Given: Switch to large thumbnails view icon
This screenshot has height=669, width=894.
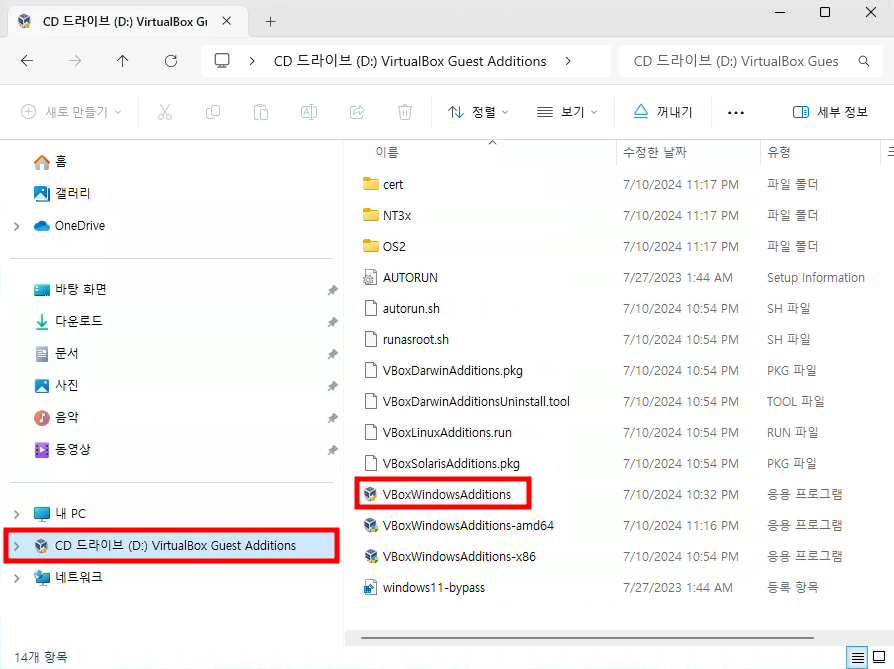Looking at the screenshot, I should (879, 658).
